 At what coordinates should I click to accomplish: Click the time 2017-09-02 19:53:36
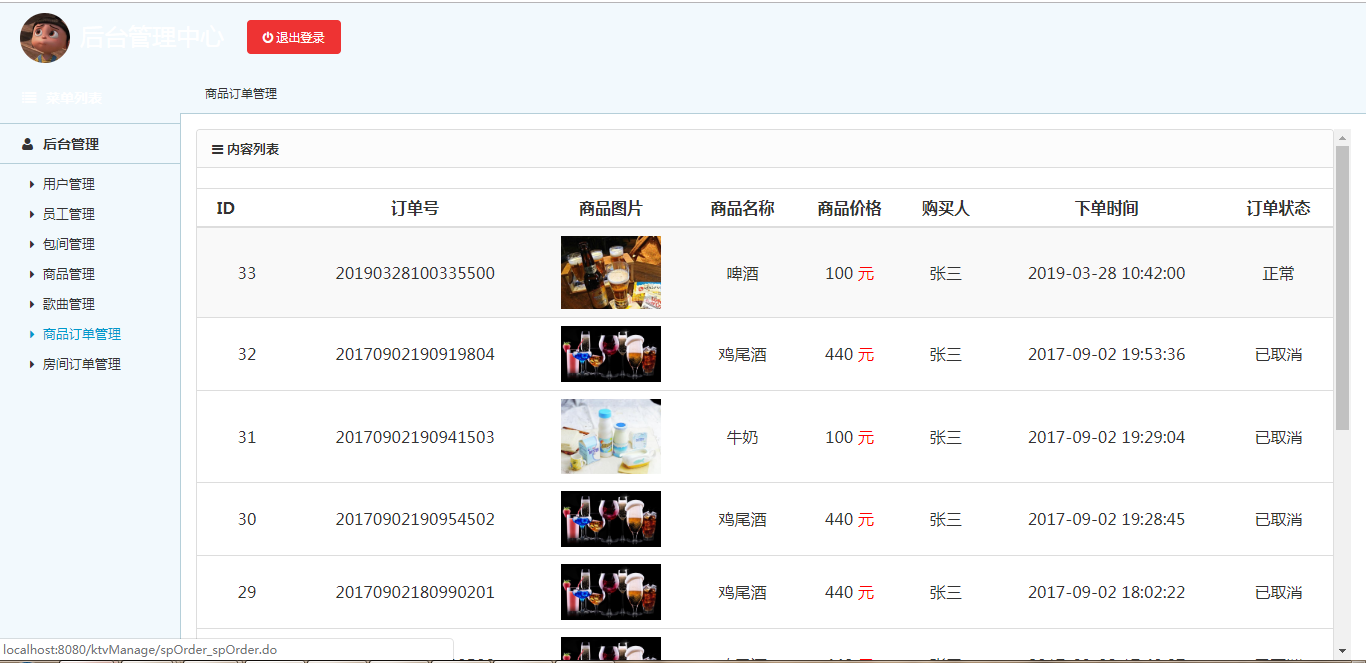tap(1107, 354)
